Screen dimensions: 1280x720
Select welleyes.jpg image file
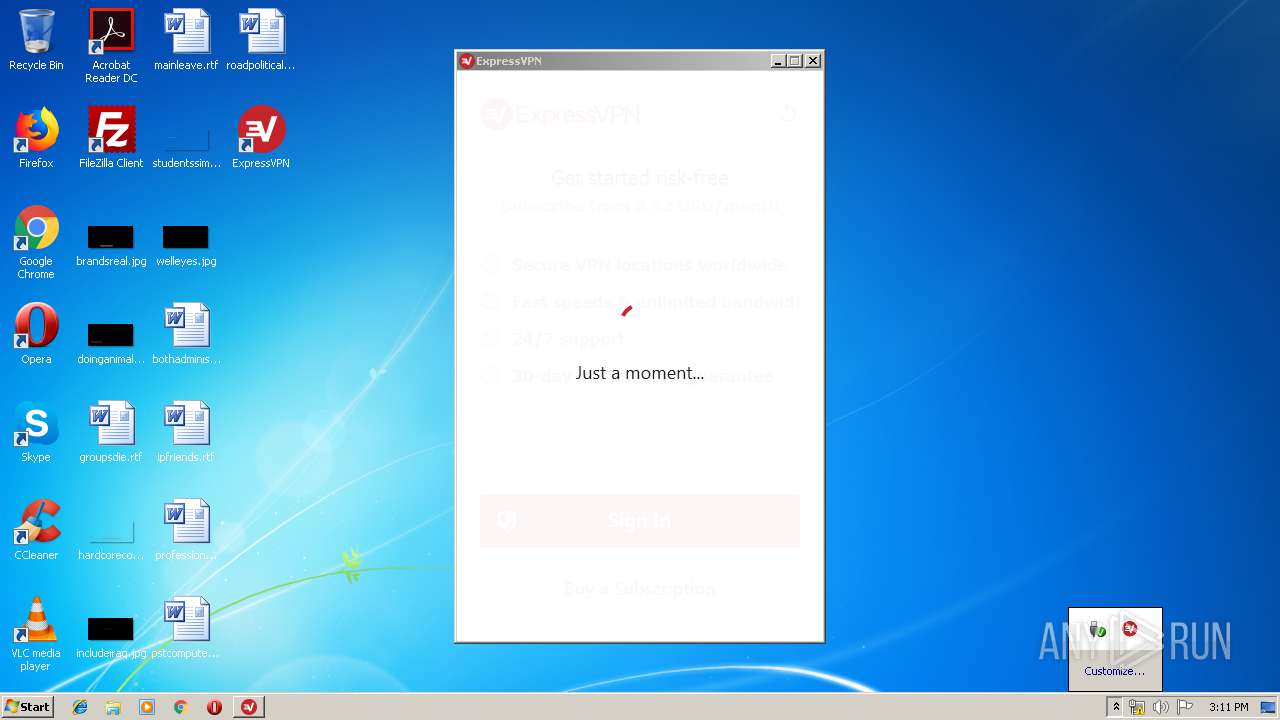coord(186,245)
